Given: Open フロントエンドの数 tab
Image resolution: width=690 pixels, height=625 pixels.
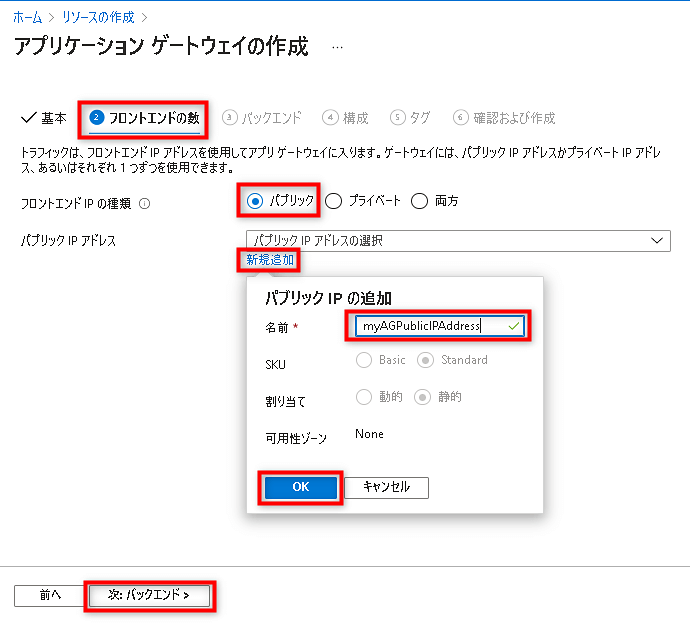Looking at the screenshot, I should coord(144,118).
